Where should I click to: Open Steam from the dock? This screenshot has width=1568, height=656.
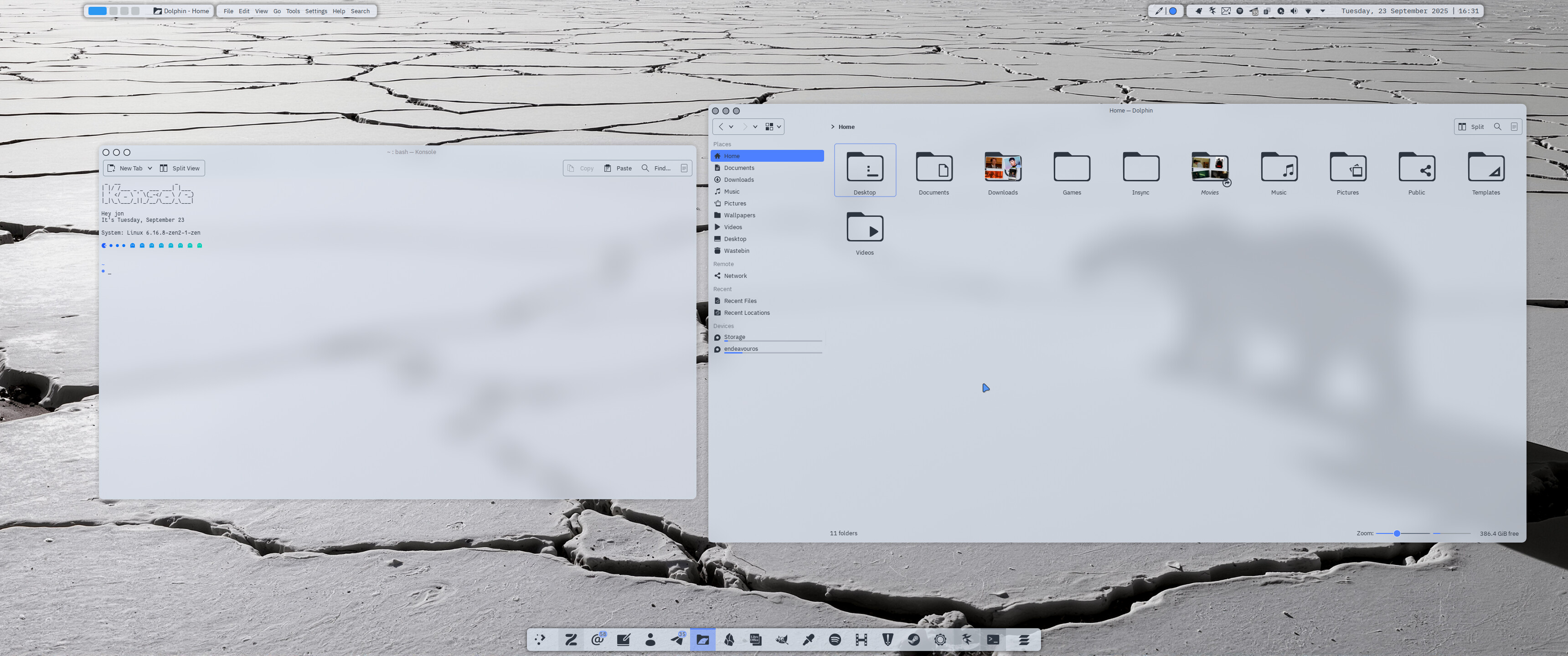[913, 640]
